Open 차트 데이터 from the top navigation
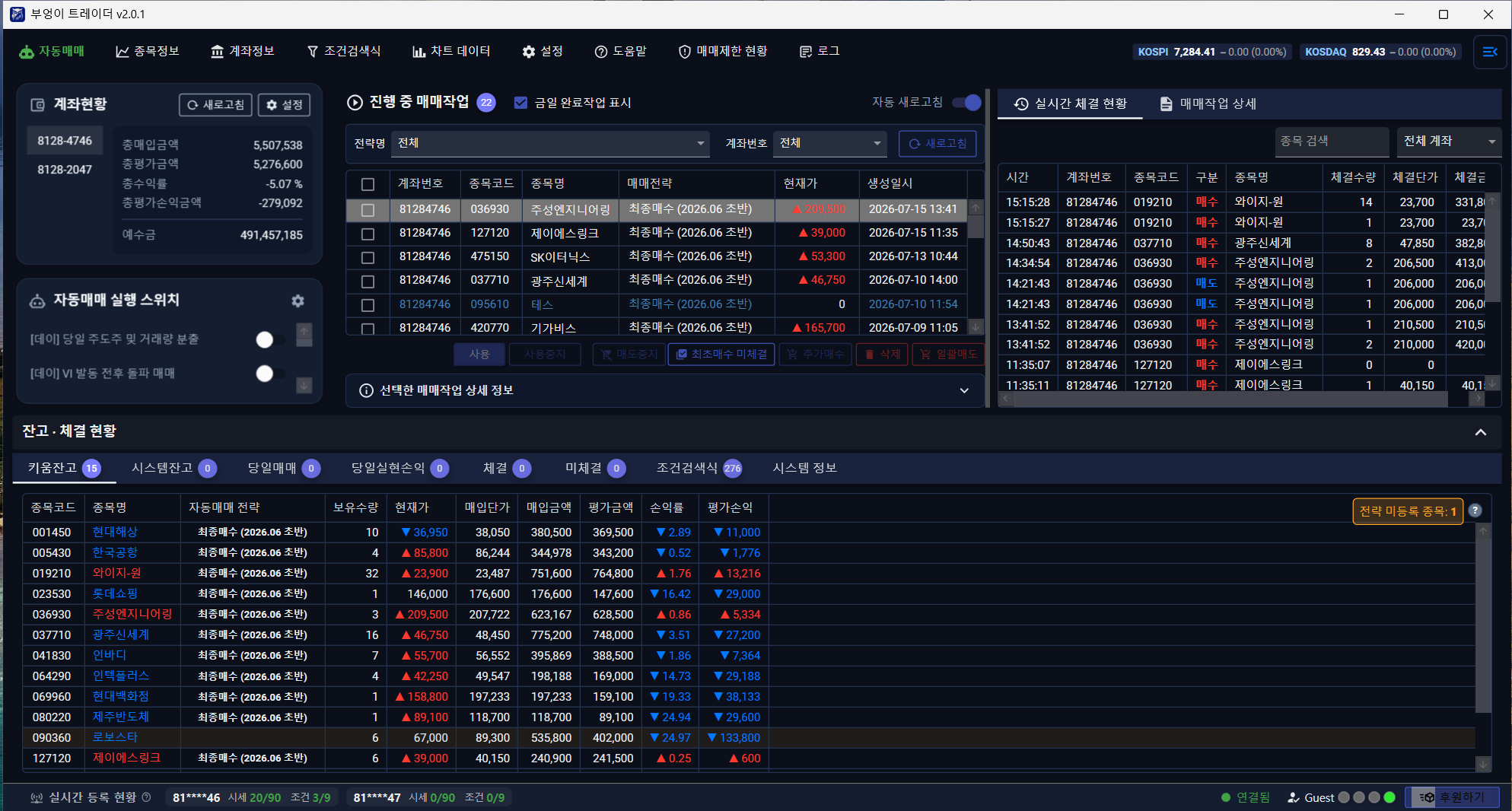 (x=451, y=51)
